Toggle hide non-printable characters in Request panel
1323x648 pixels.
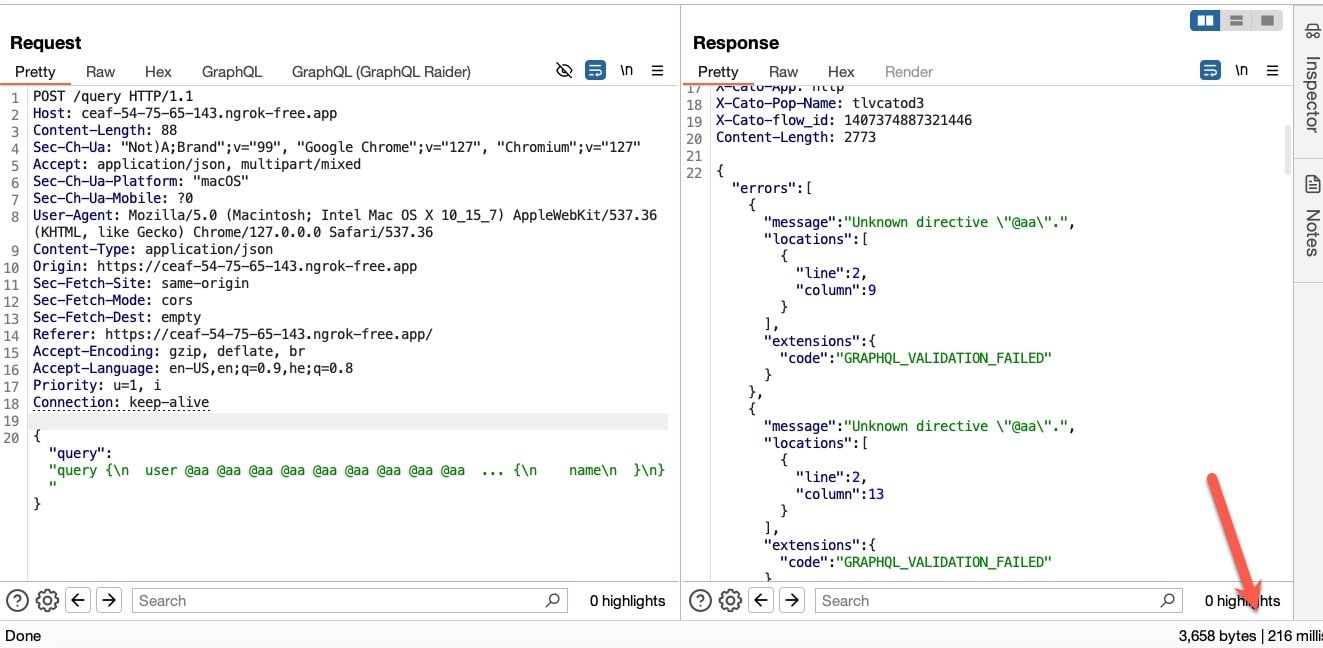[564, 71]
